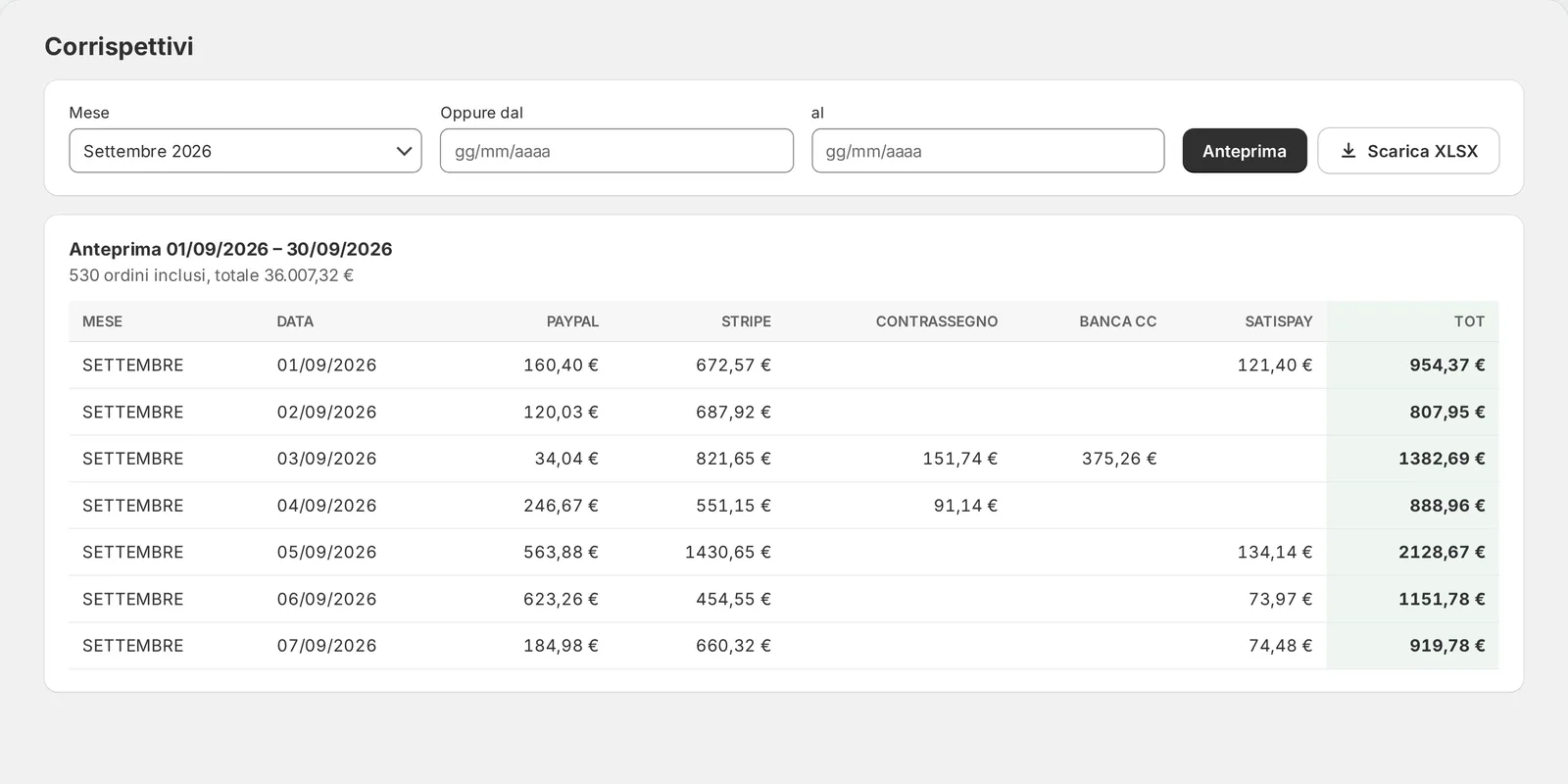Image resolution: width=1568 pixels, height=784 pixels.
Task: Select the date cell 04/09/2026
Action: point(326,506)
